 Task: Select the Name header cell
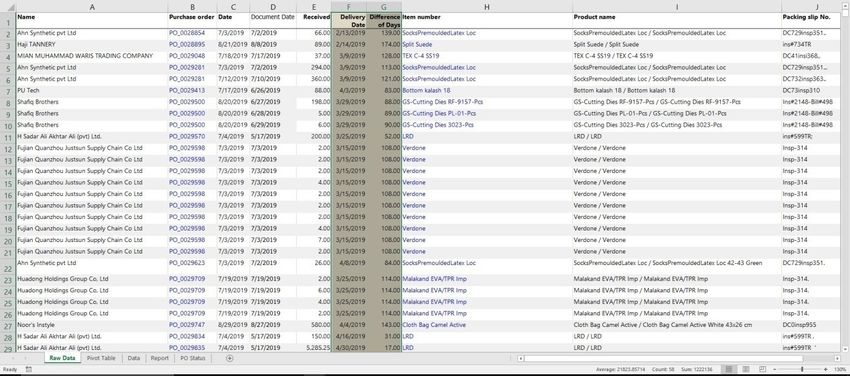[x=92, y=21]
